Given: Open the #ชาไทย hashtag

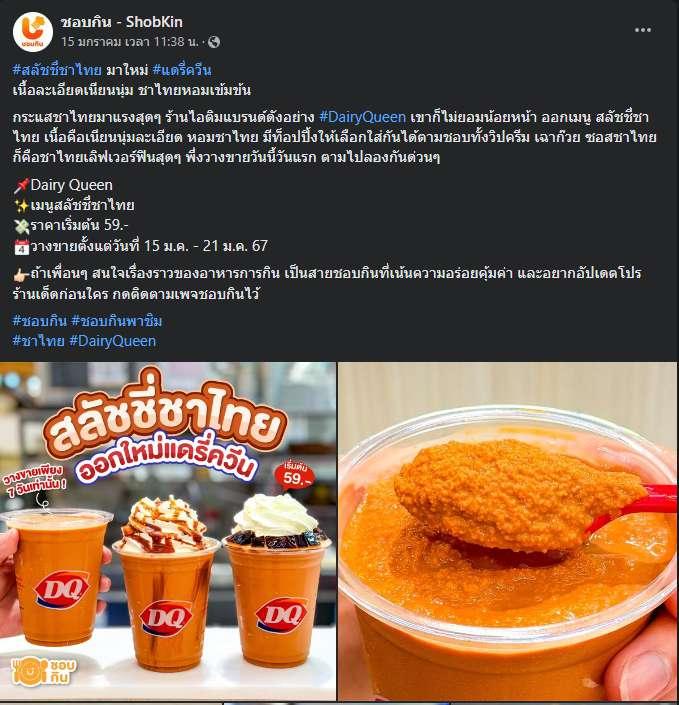Looking at the screenshot, I should [39, 341].
